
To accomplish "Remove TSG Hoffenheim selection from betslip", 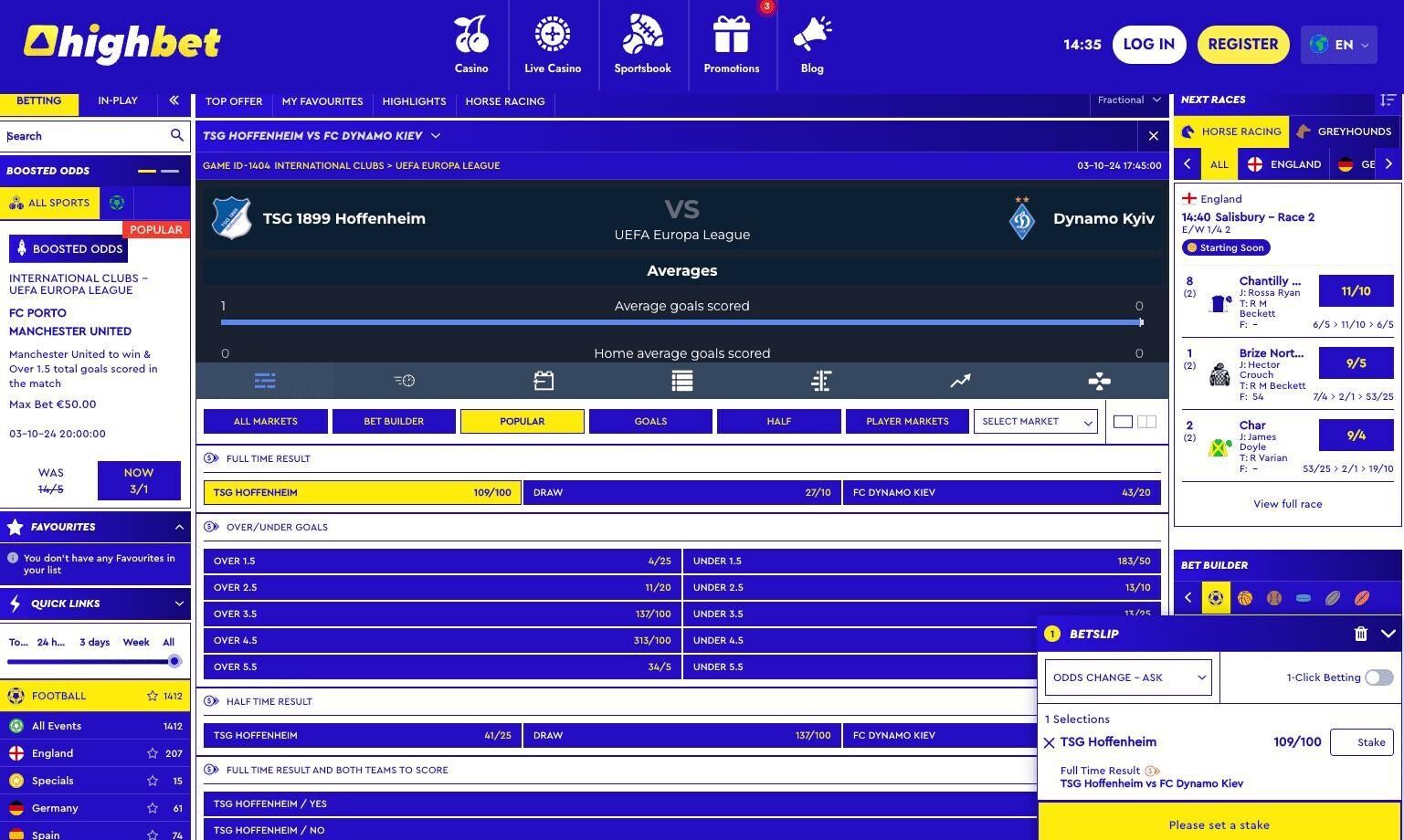I will [1049, 743].
